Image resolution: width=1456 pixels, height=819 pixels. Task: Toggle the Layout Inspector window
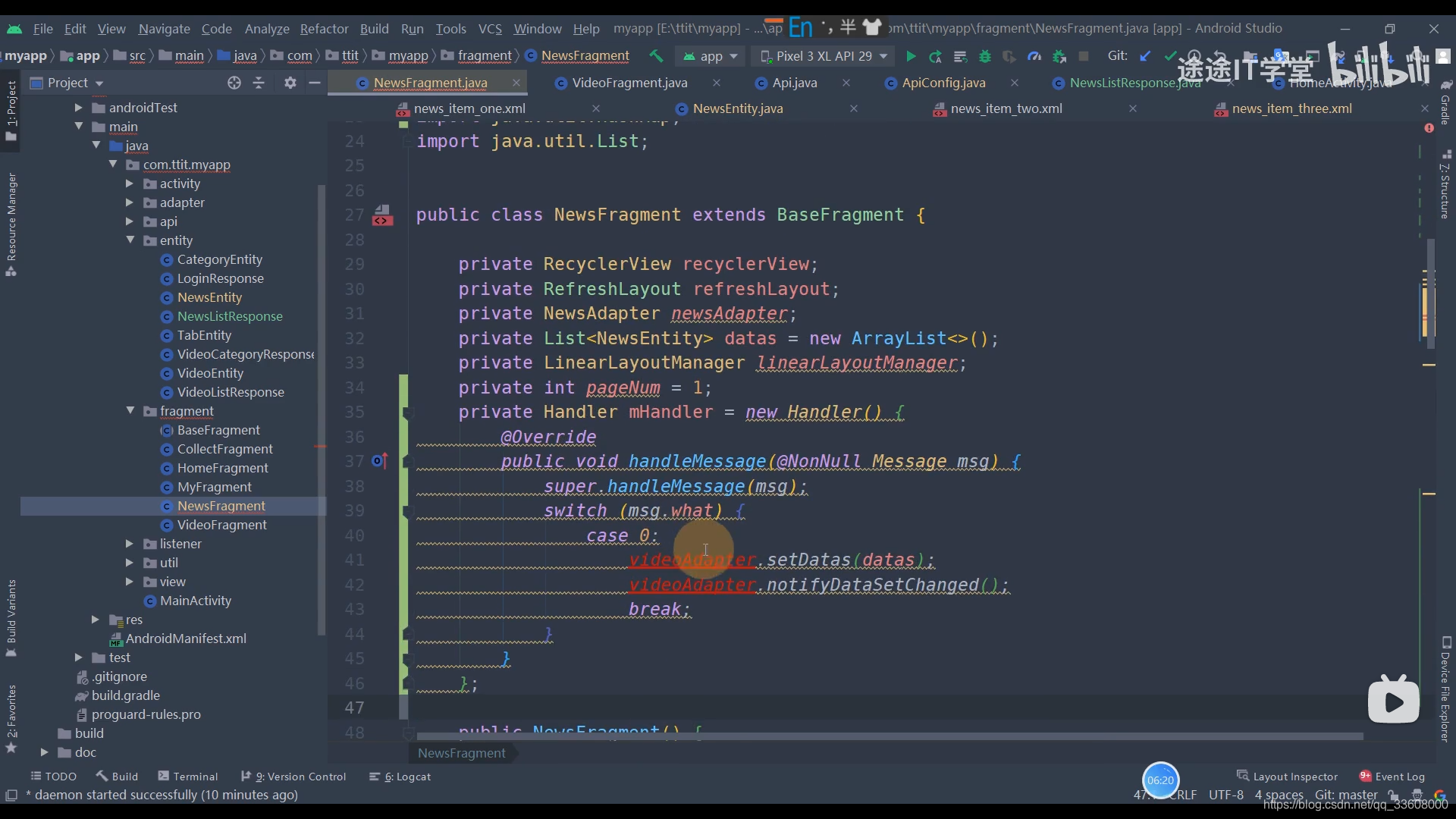point(1287,777)
